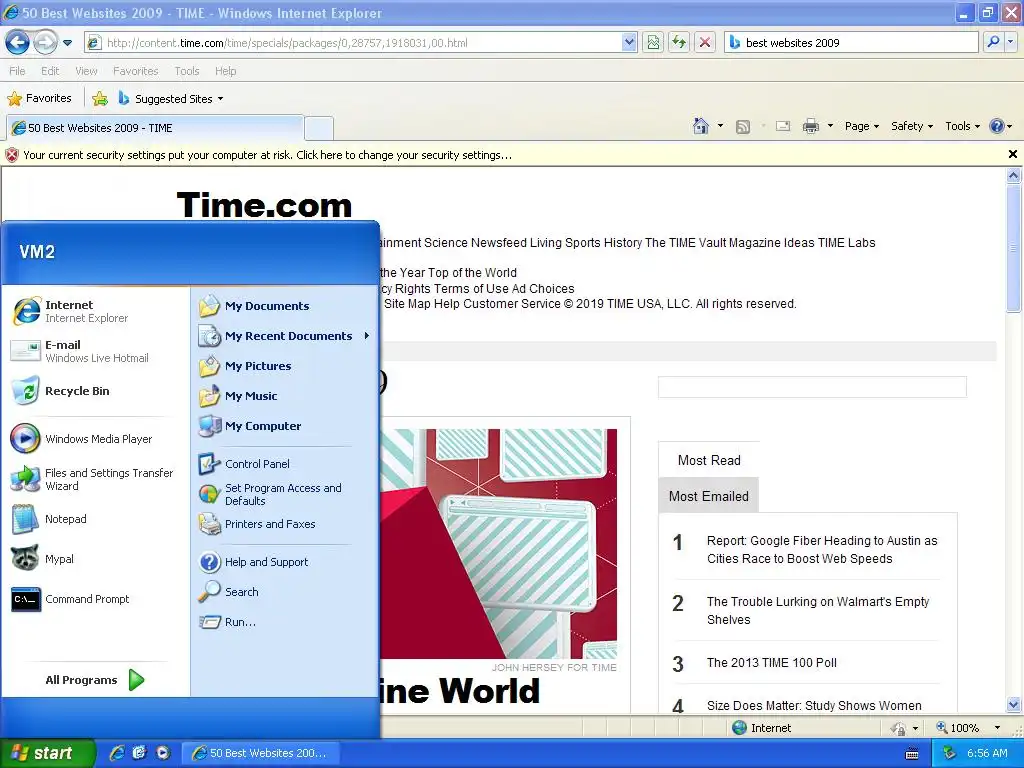Open the search provider dropdown arrow
This screenshot has height=768, width=1024.
1010,43
